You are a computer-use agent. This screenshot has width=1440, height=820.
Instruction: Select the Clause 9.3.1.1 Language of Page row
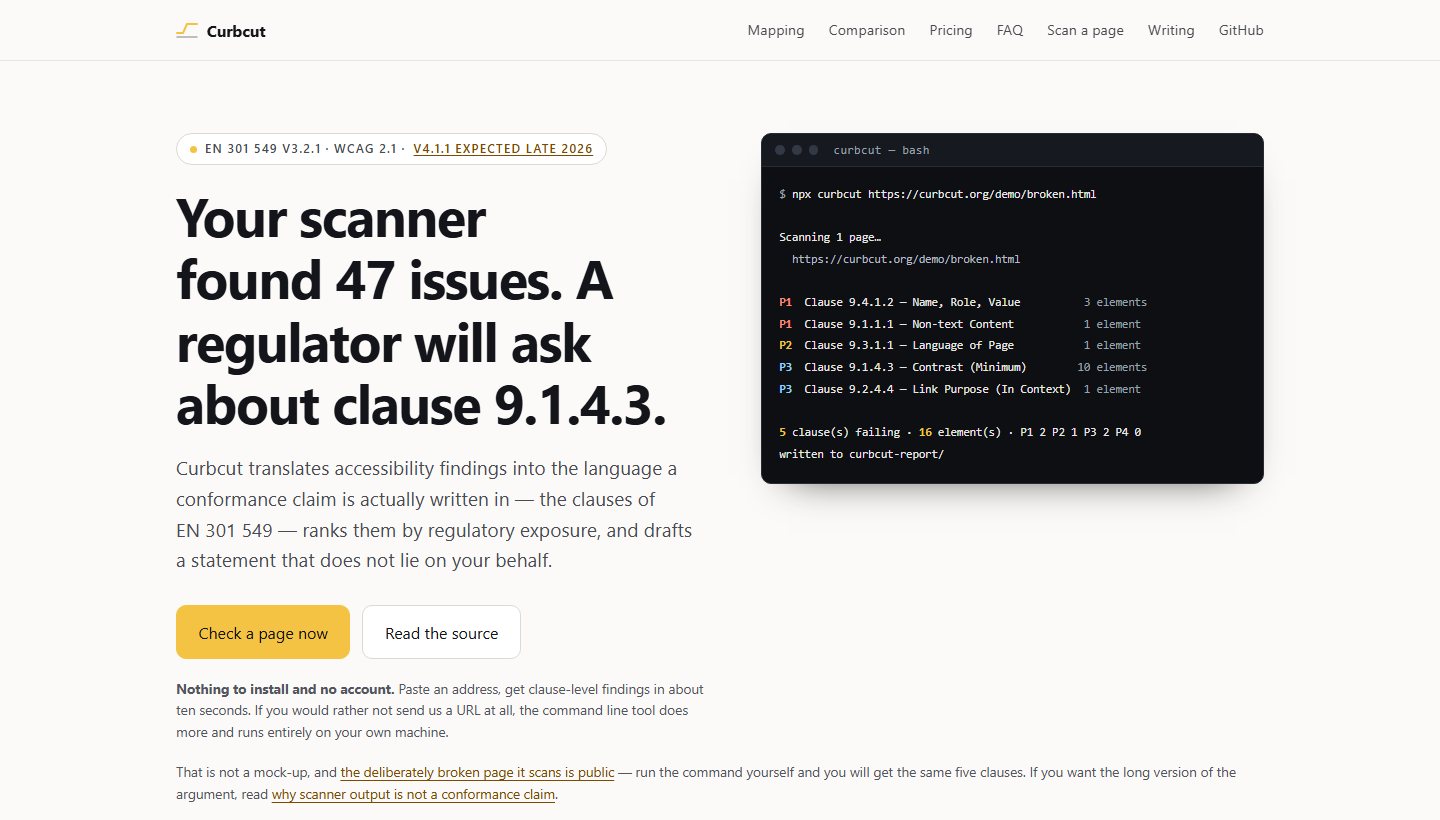pyautogui.click(x=960, y=345)
